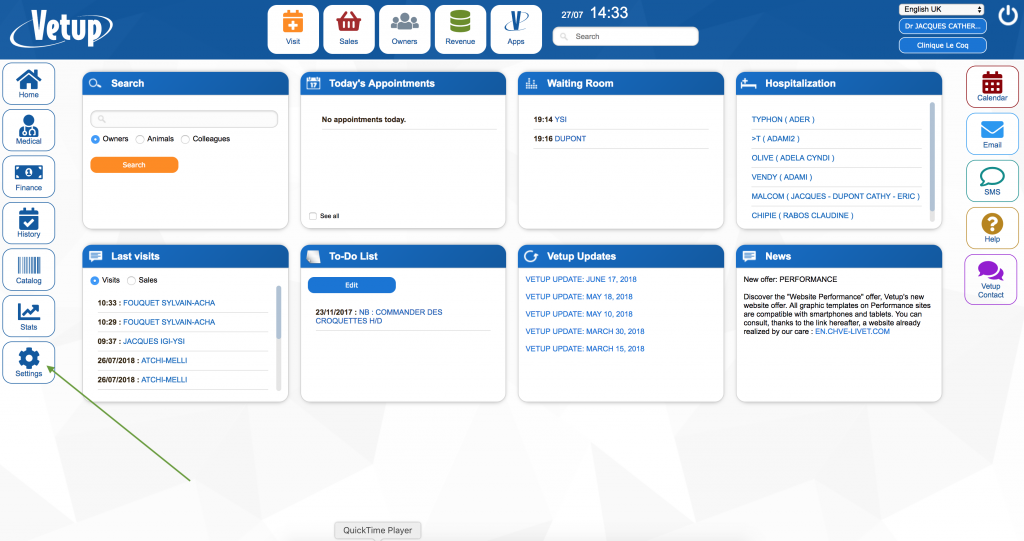Open the Sales basket icon
This screenshot has width=1024, height=541.
[349, 29]
